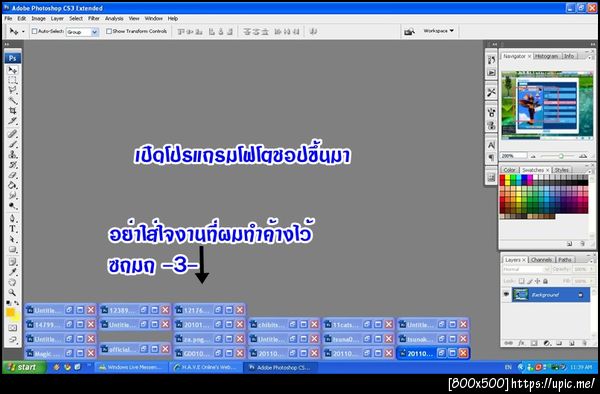Pick the red swatch in Swatches panel

click(502, 178)
